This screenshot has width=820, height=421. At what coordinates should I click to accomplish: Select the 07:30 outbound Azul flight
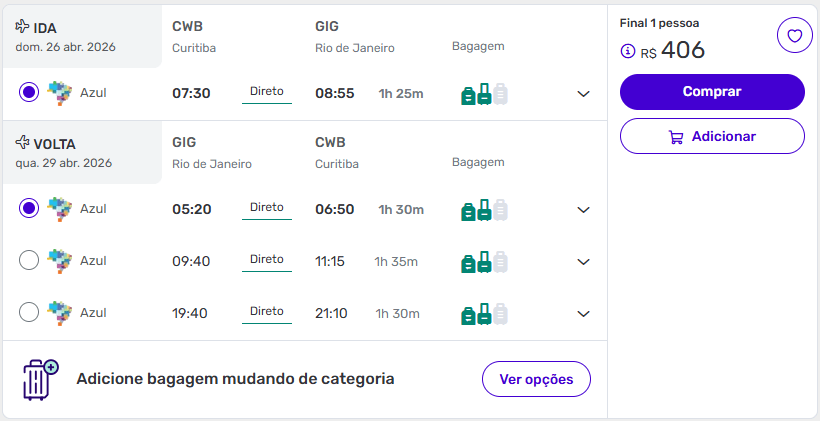pos(29,93)
